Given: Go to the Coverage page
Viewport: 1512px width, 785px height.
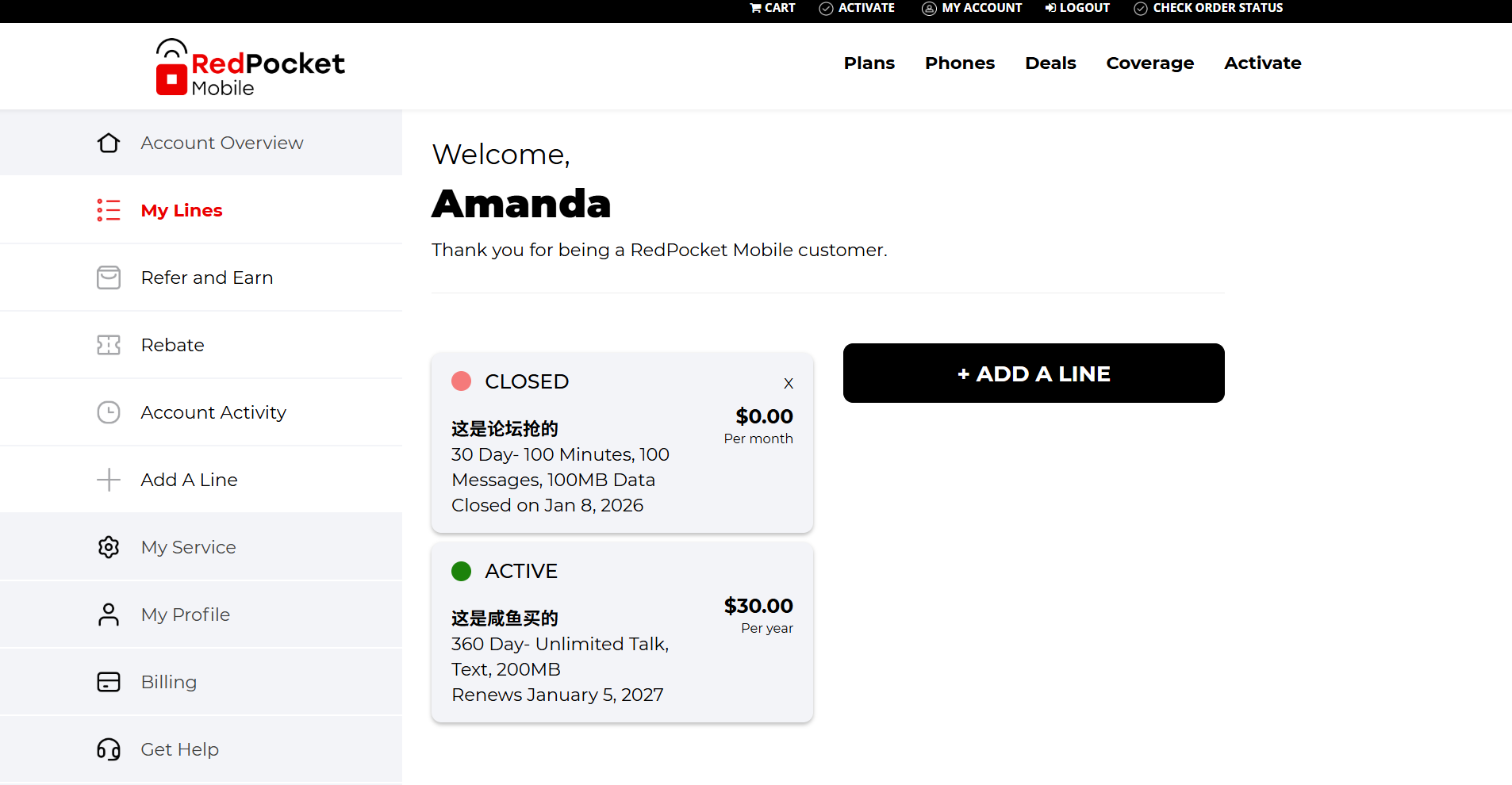Looking at the screenshot, I should tap(1149, 63).
